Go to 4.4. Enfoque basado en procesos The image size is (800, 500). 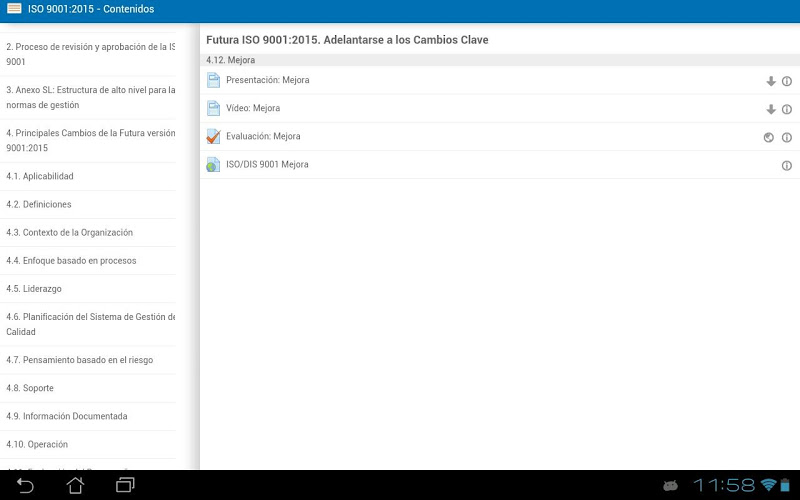[88, 261]
